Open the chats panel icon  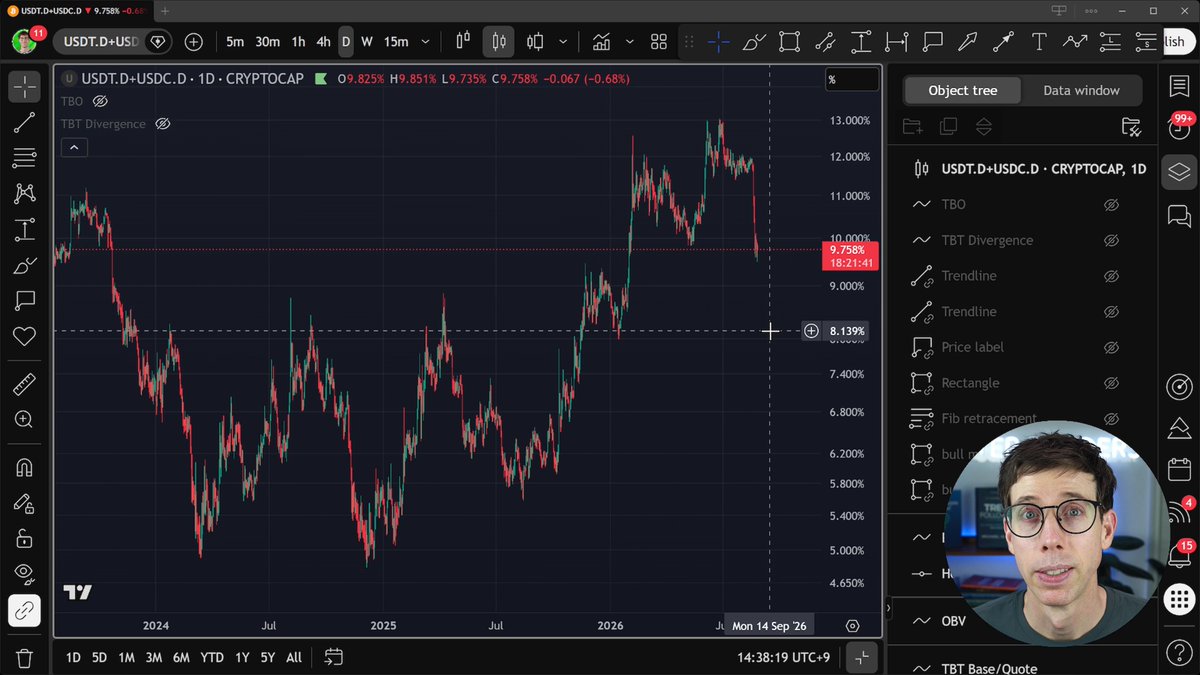(1179, 215)
